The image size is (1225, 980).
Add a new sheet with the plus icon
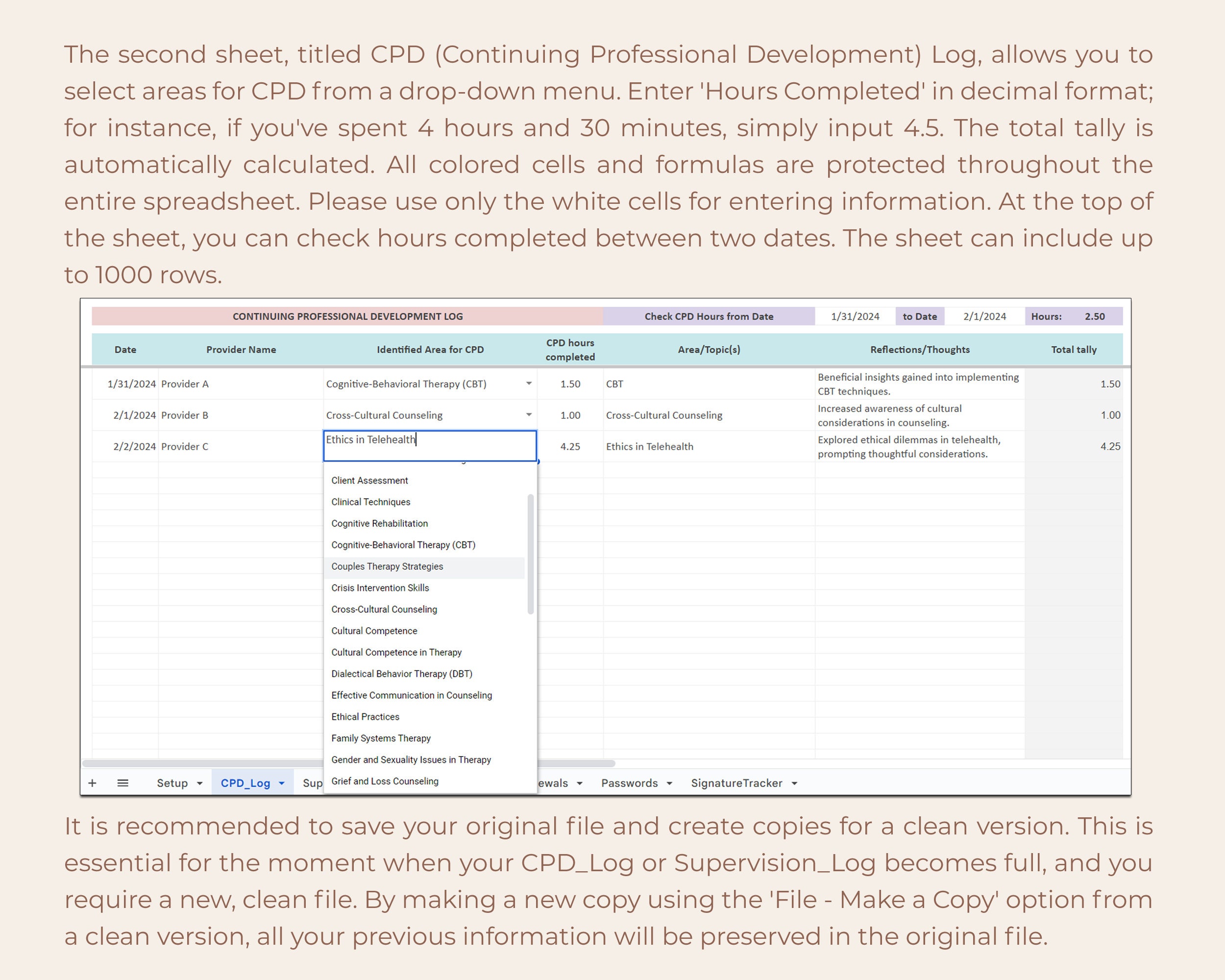(x=93, y=783)
